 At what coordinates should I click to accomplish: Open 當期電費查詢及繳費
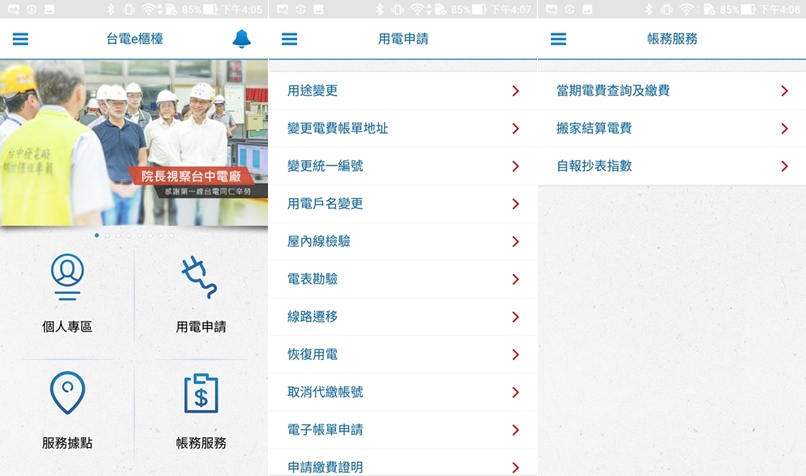pyautogui.click(x=672, y=91)
